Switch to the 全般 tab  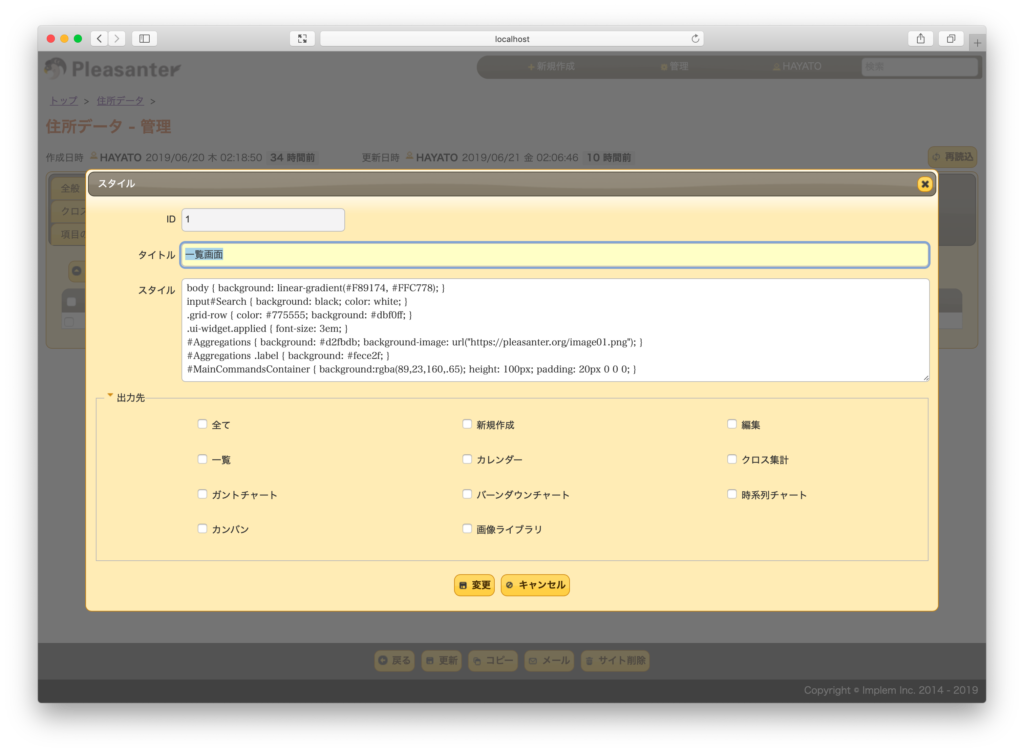tap(70, 188)
